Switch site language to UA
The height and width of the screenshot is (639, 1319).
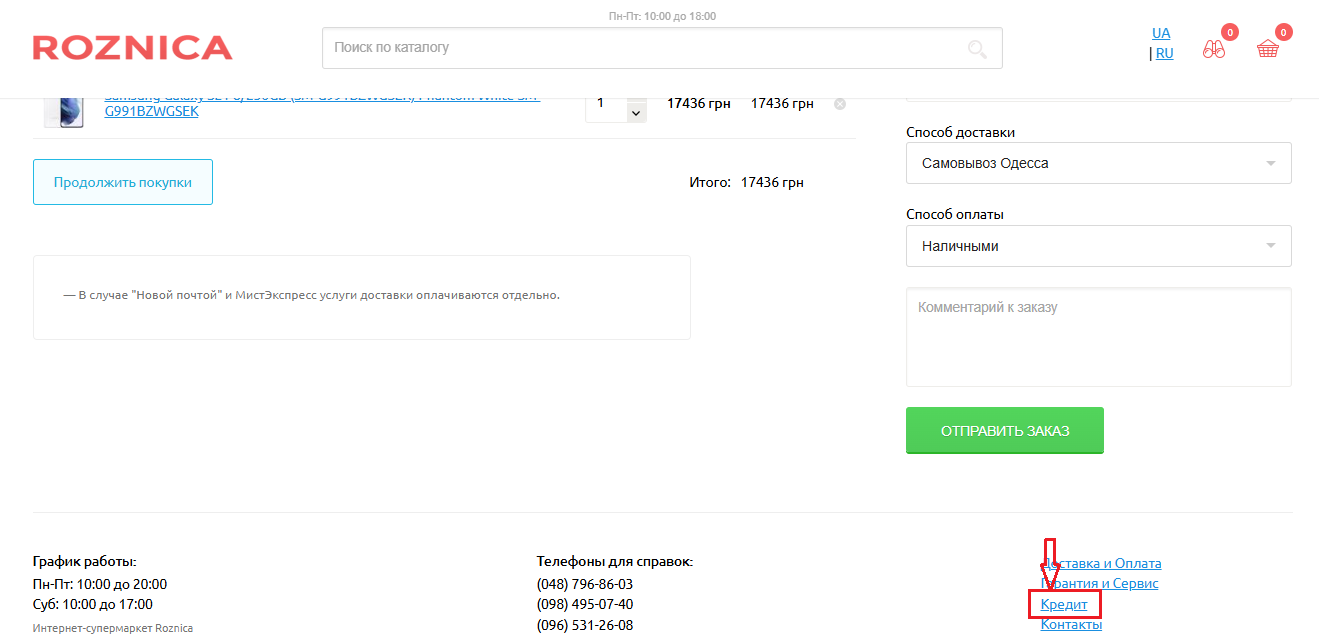click(x=1161, y=33)
